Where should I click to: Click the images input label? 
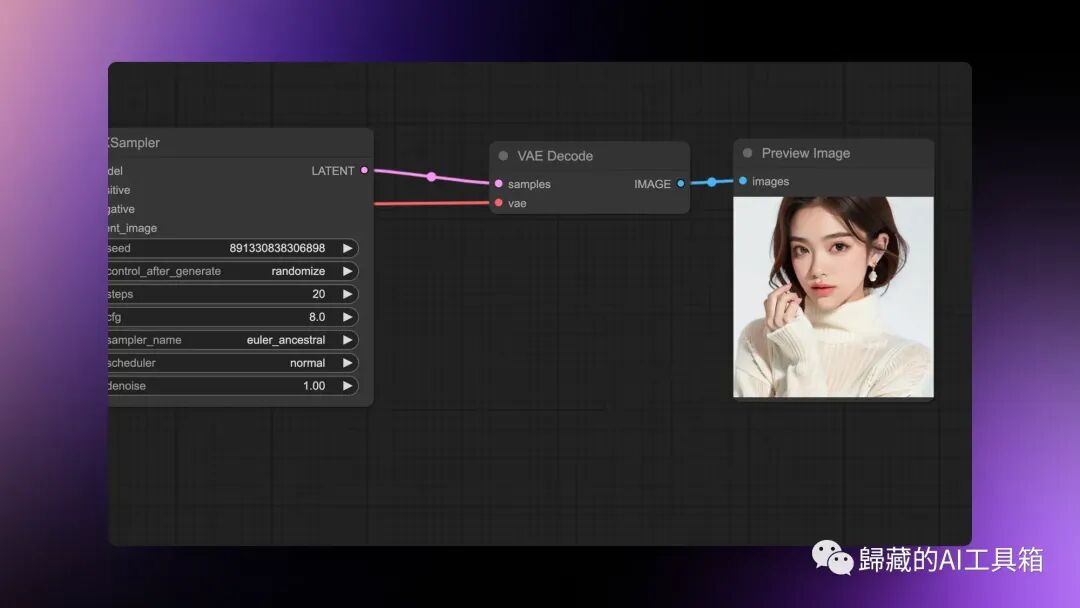click(x=771, y=182)
